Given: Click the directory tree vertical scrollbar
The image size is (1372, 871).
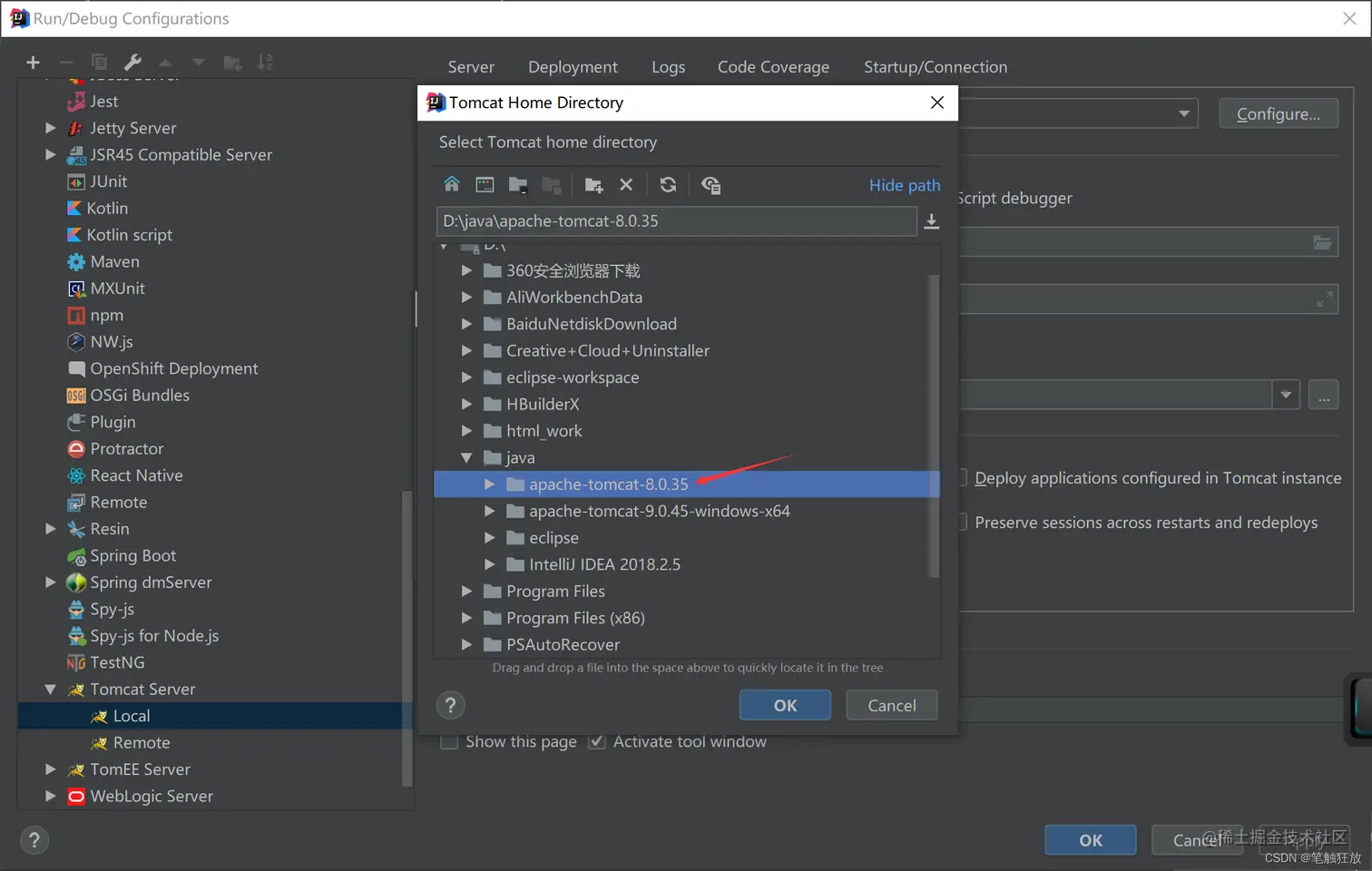Looking at the screenshot, I should pyautogui.click(x=934, y=425).
